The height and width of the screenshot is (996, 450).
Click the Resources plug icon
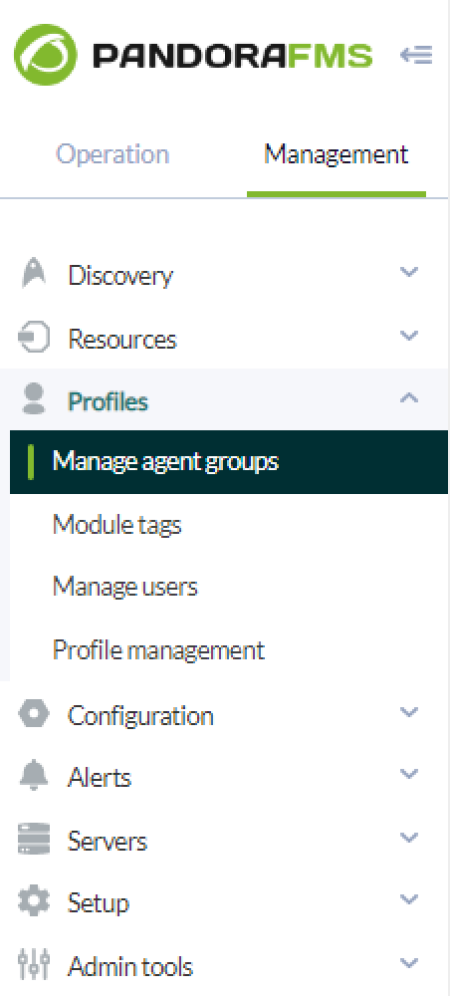click(x=33, y=337)
